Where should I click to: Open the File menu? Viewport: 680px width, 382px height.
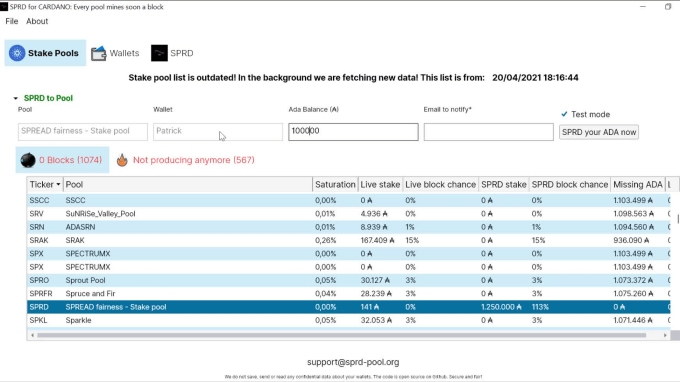pos(12,21)
